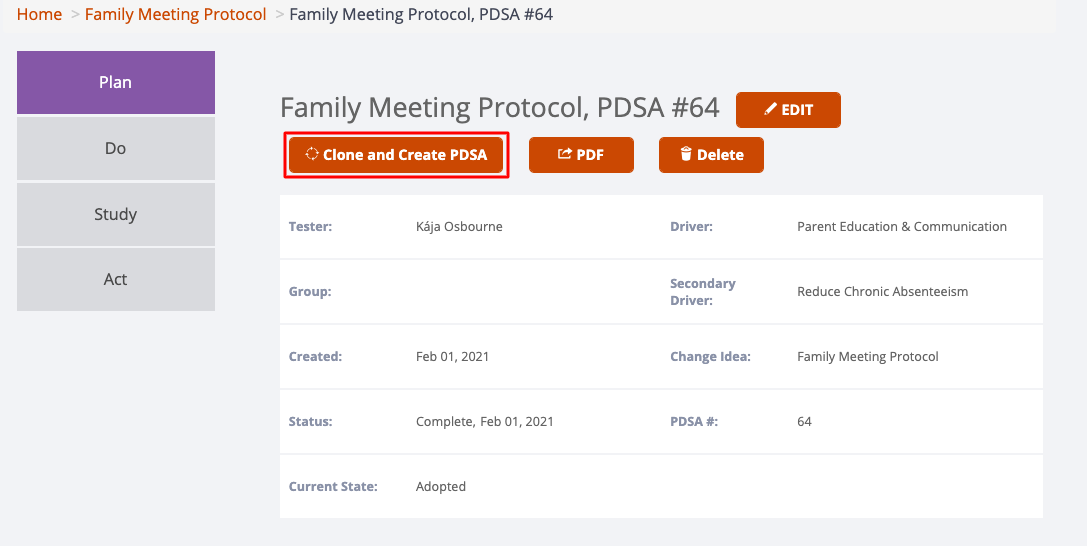The width and height of the screenshot is (1087, 546).
Task: Click the Created date Feb 01, 2021
Action: [452, 357]
